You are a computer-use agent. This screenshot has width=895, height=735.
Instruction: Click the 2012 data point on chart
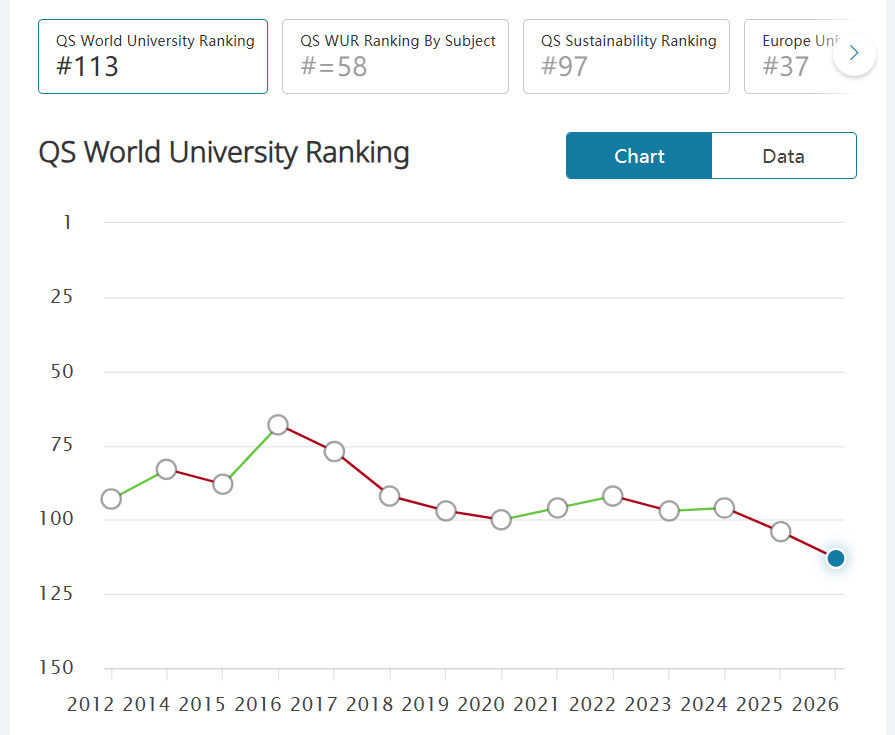[x=111, y=499]
